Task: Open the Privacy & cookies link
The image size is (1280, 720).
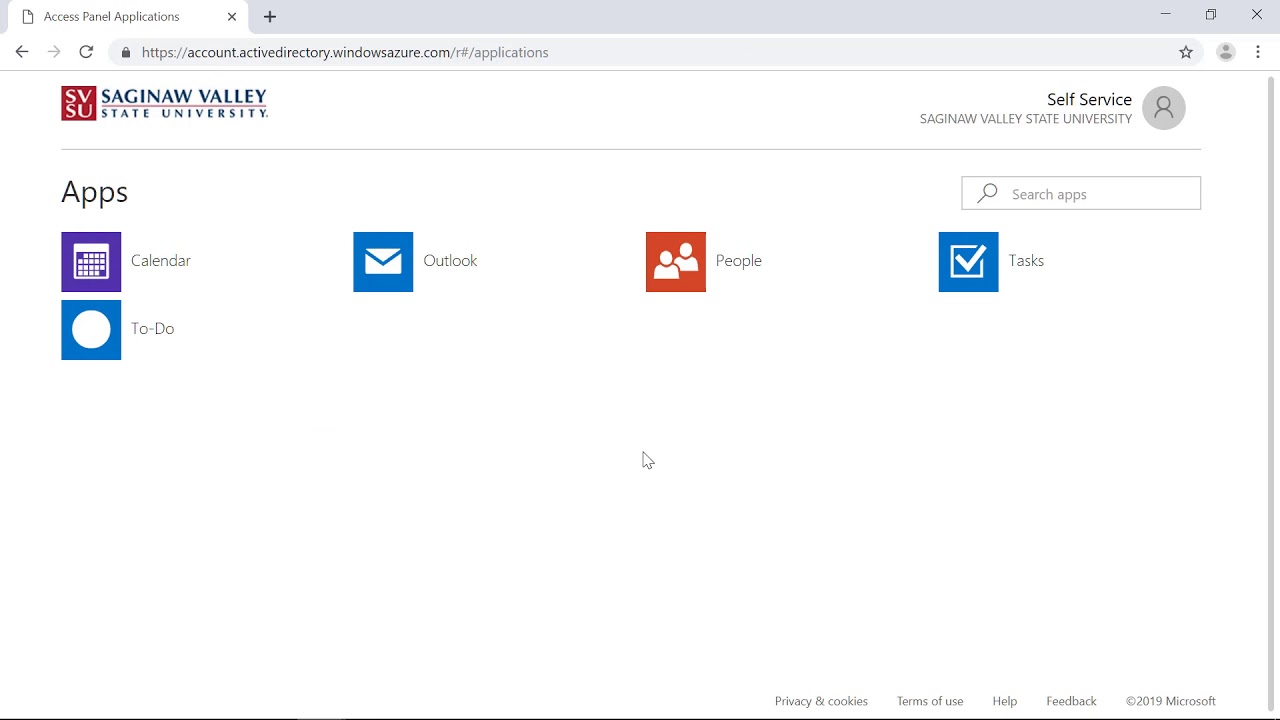Action: click(x=821, y=701)
